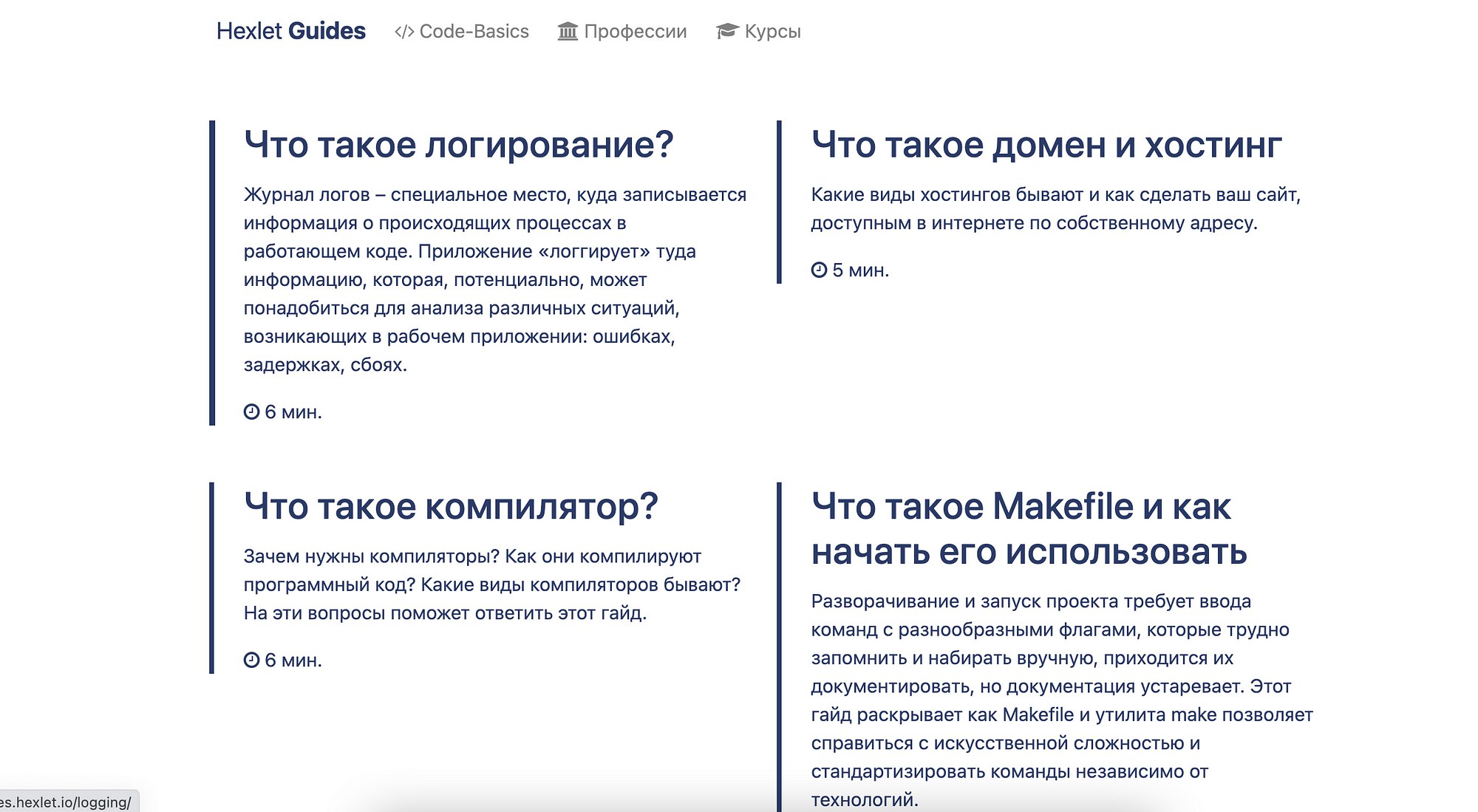Viewport: 1478px width, 812px height.
Task: Click the 6 мин. label under the logging article
Action: pyautogui.click(x=293, y=412)
